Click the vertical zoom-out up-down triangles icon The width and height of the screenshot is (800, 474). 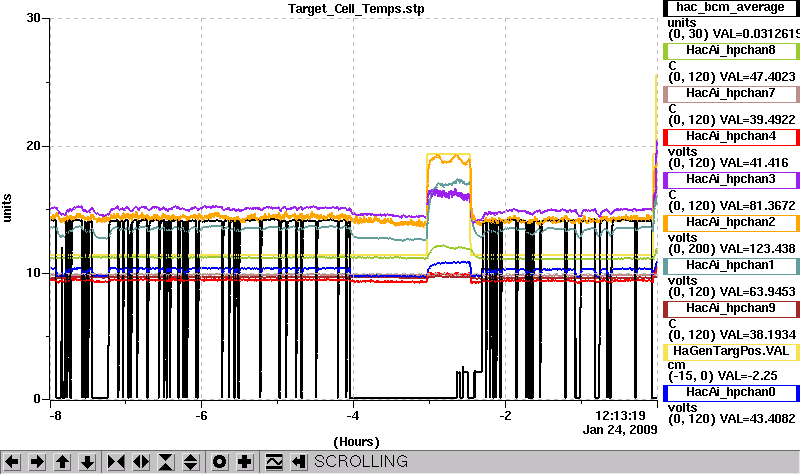click(191, 462)
